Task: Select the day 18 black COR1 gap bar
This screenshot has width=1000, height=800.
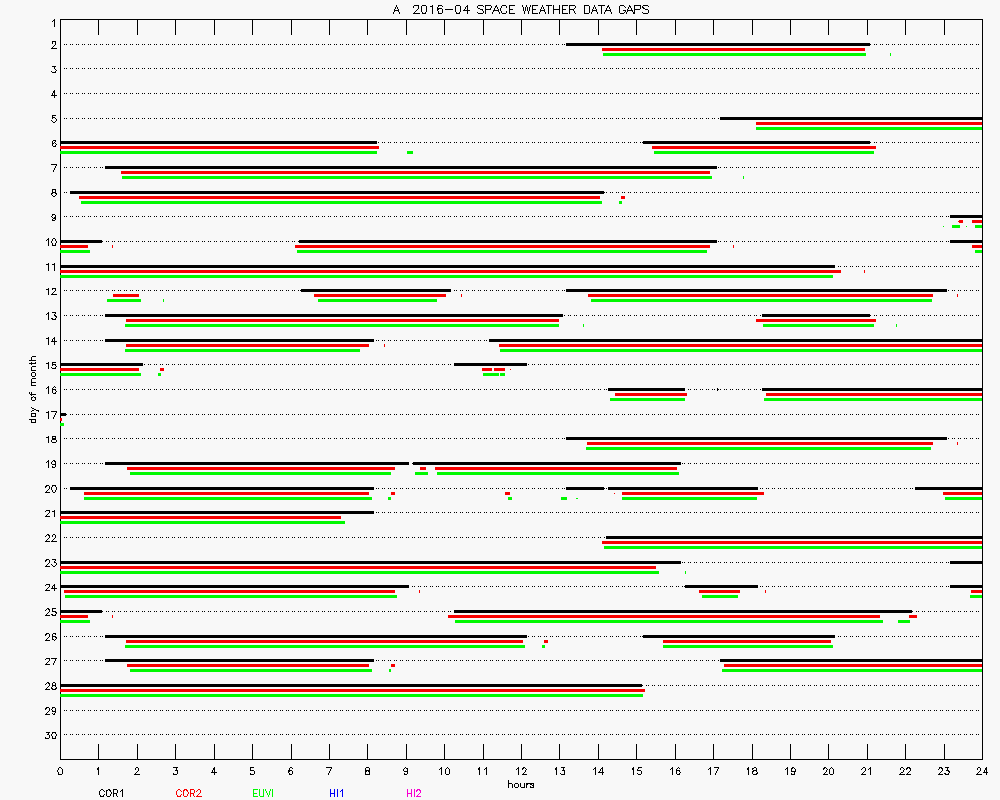Action: point(773,438)
